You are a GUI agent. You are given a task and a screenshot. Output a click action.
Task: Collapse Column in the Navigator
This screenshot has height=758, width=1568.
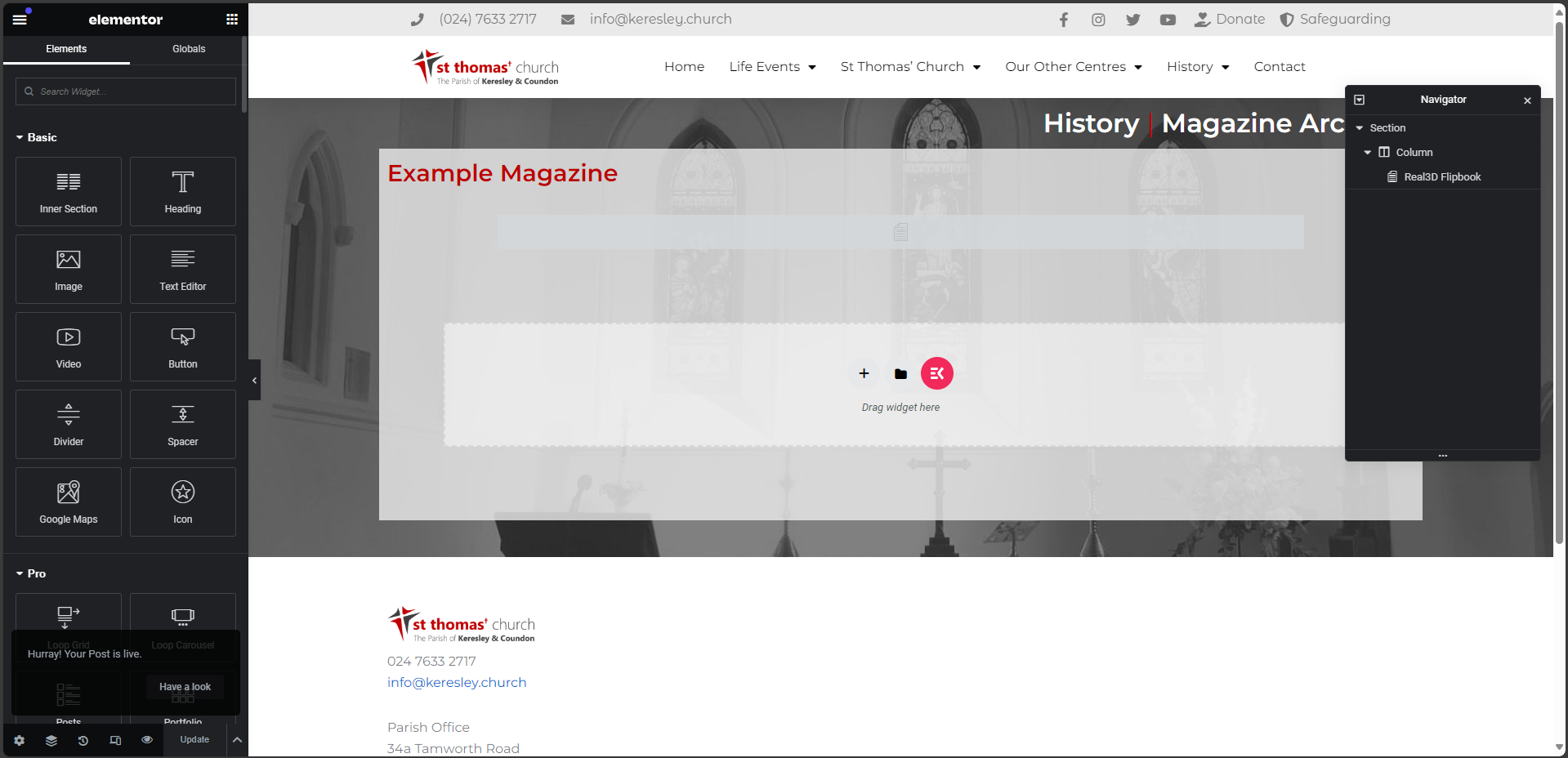[1368, 153]
